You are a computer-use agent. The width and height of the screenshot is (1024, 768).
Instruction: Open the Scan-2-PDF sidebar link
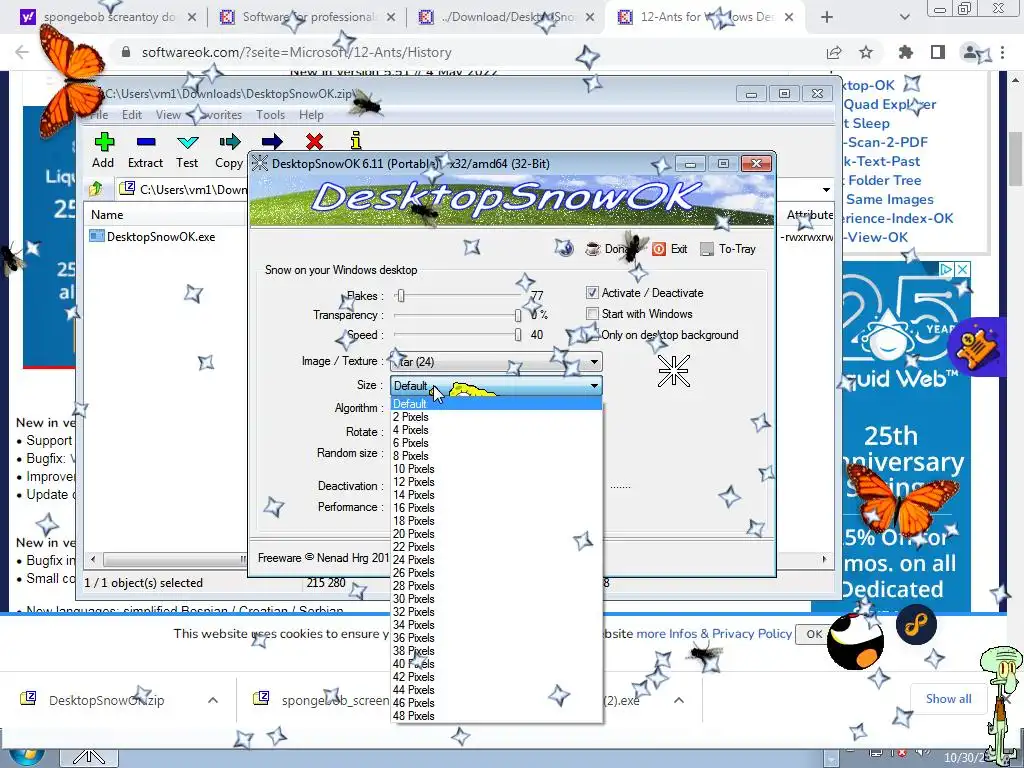(886, 142)
